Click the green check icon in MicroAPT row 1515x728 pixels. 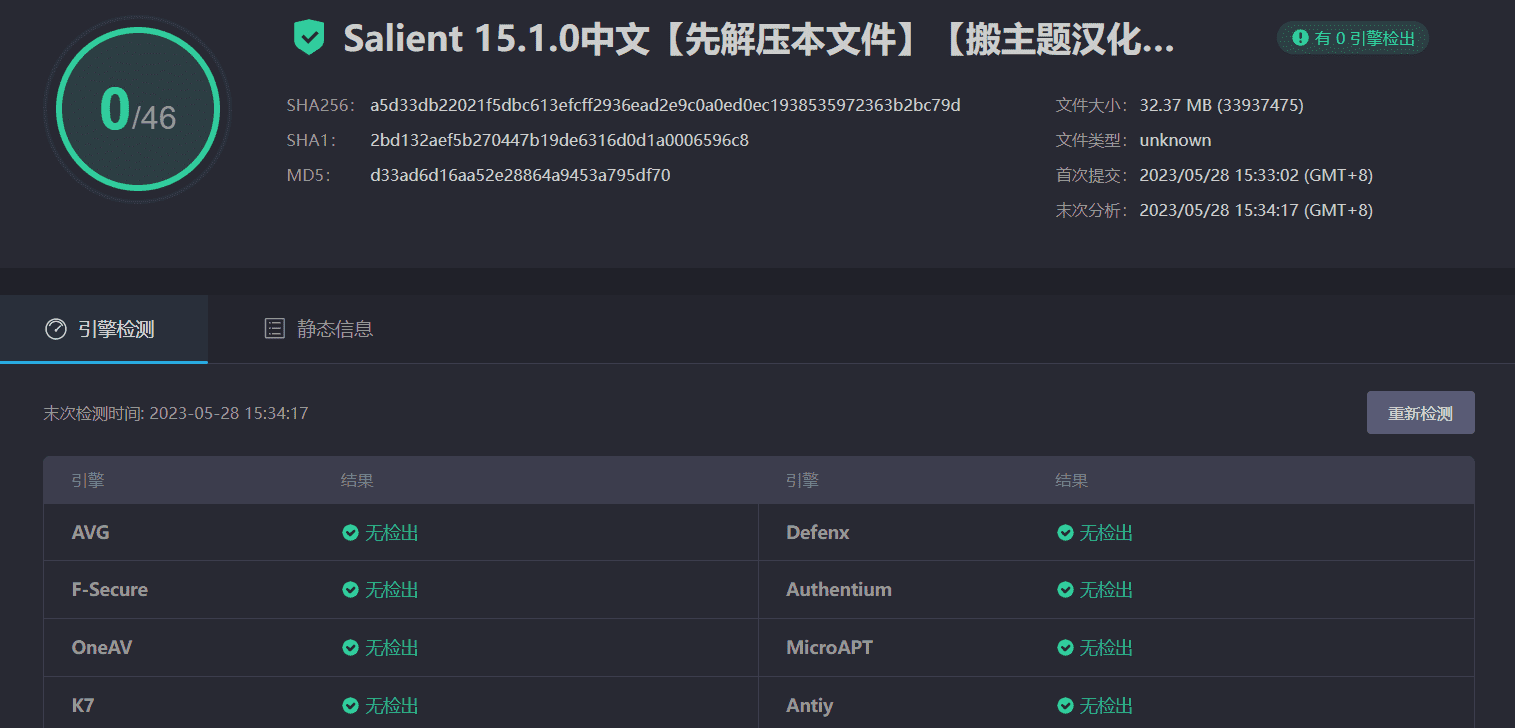pyautogui.click(x=1065, y=648)
